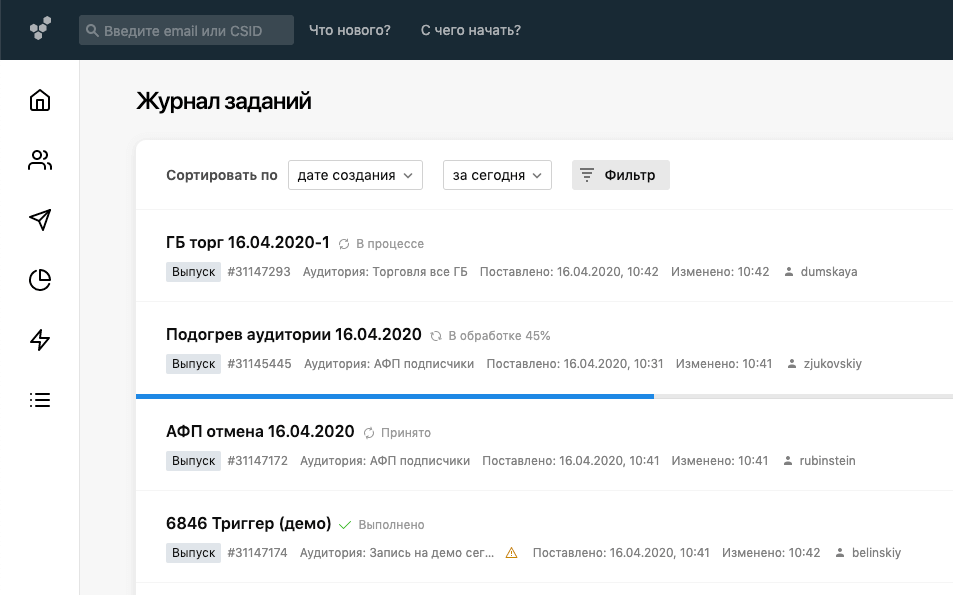Open the task journal list icon
The width and height of the screenshot is (953, 595).
[39, 400]
